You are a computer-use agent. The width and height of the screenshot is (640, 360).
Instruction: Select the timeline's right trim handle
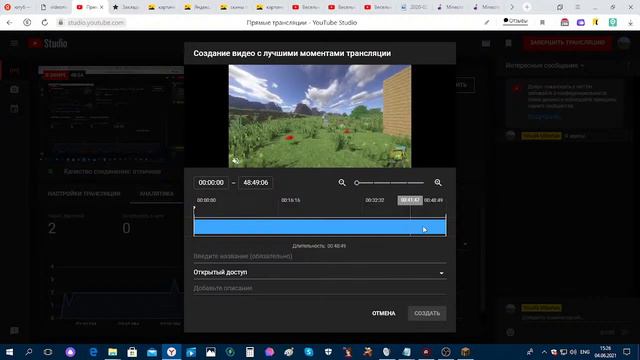tap(446, 224)
